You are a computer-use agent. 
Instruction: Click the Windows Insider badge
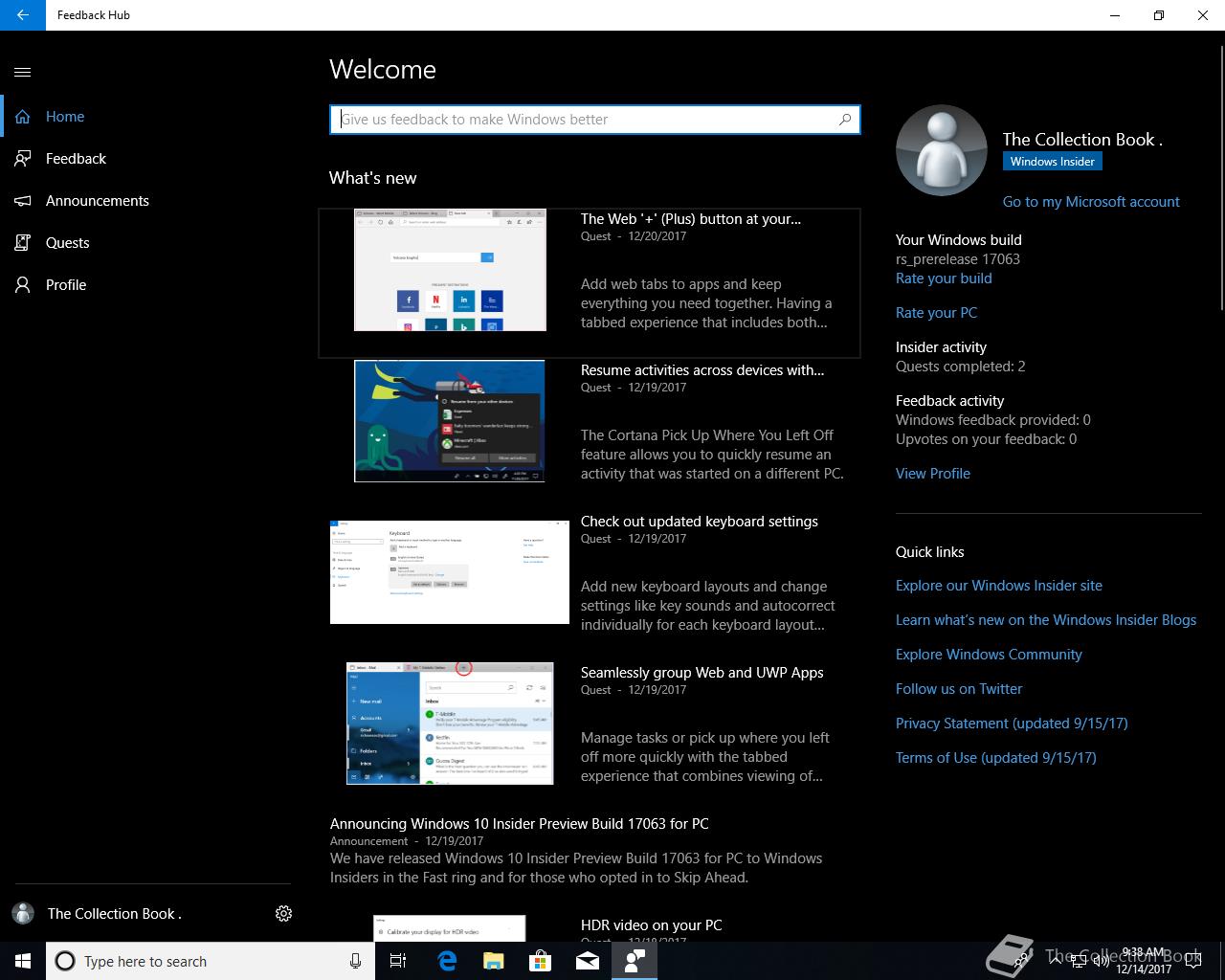click(x=1052, y=162)
